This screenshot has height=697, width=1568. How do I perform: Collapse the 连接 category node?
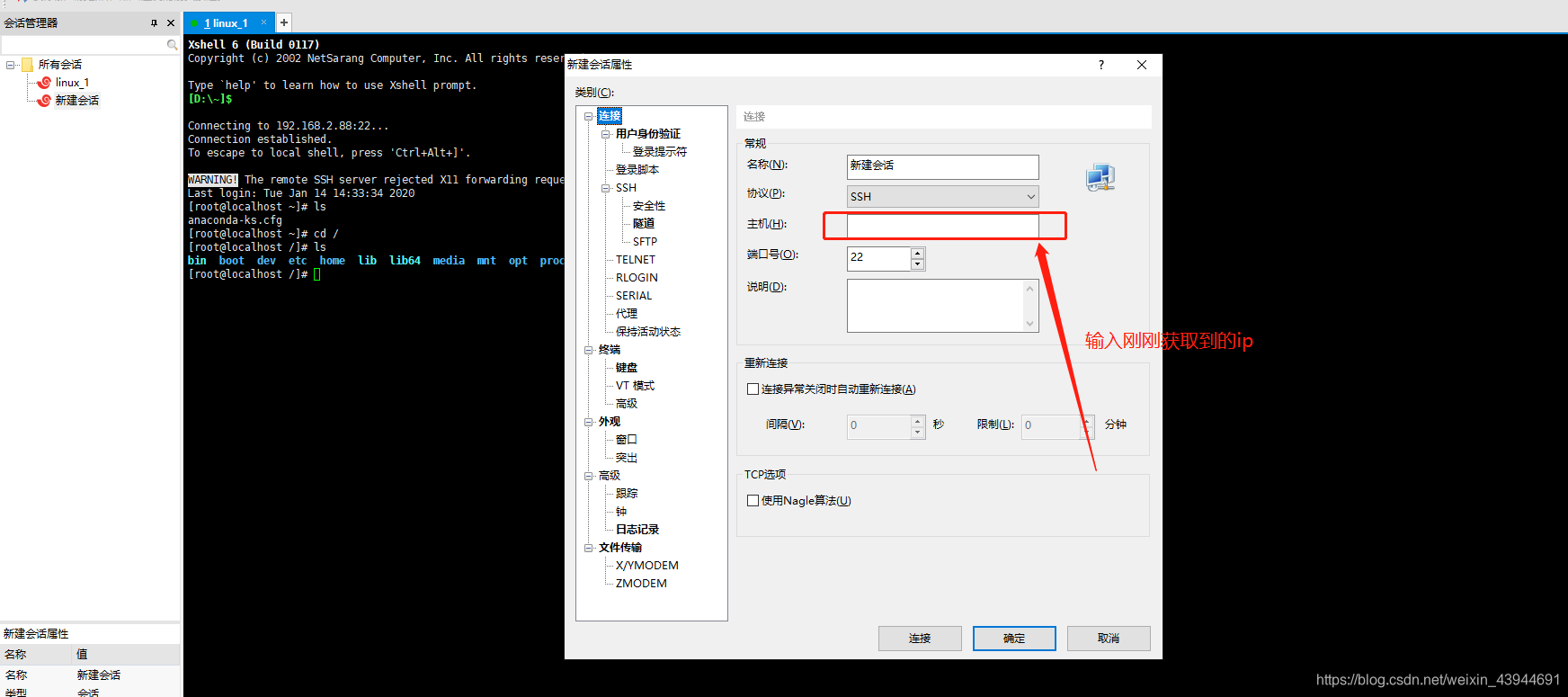588,116
